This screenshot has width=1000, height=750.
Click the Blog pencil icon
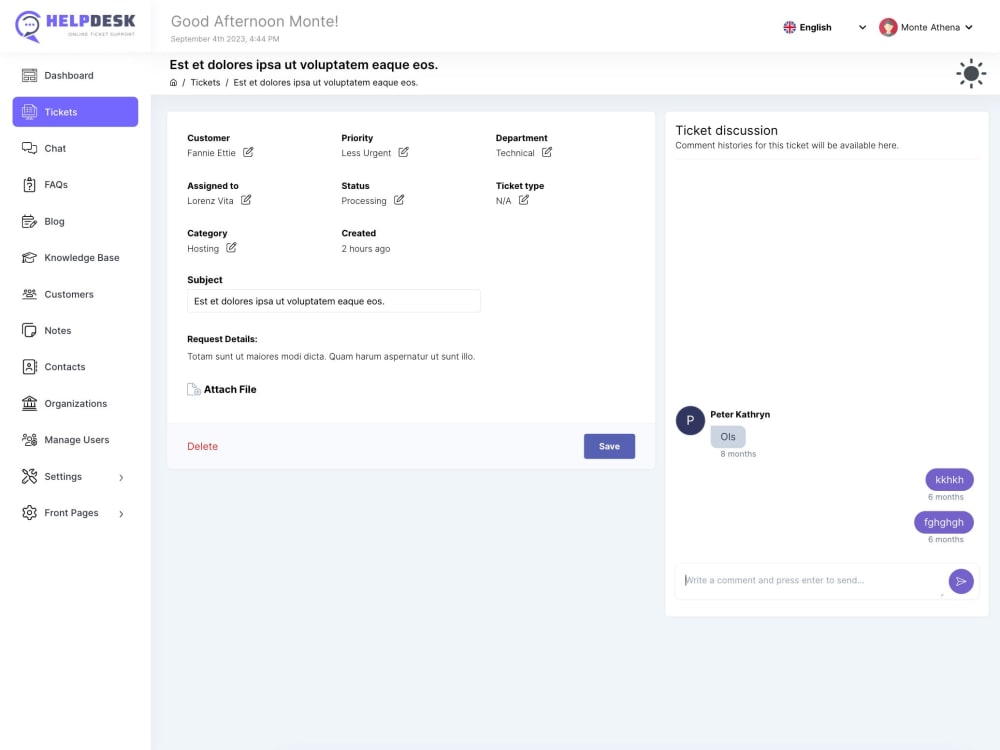(x=29, y=221)
